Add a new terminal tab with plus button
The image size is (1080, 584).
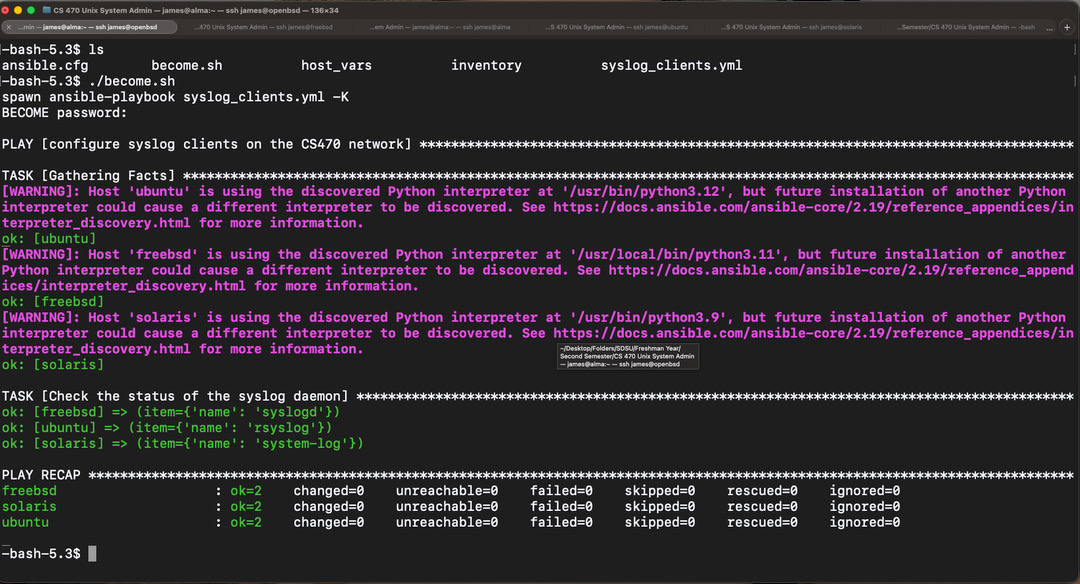(x=1067, y=27)
